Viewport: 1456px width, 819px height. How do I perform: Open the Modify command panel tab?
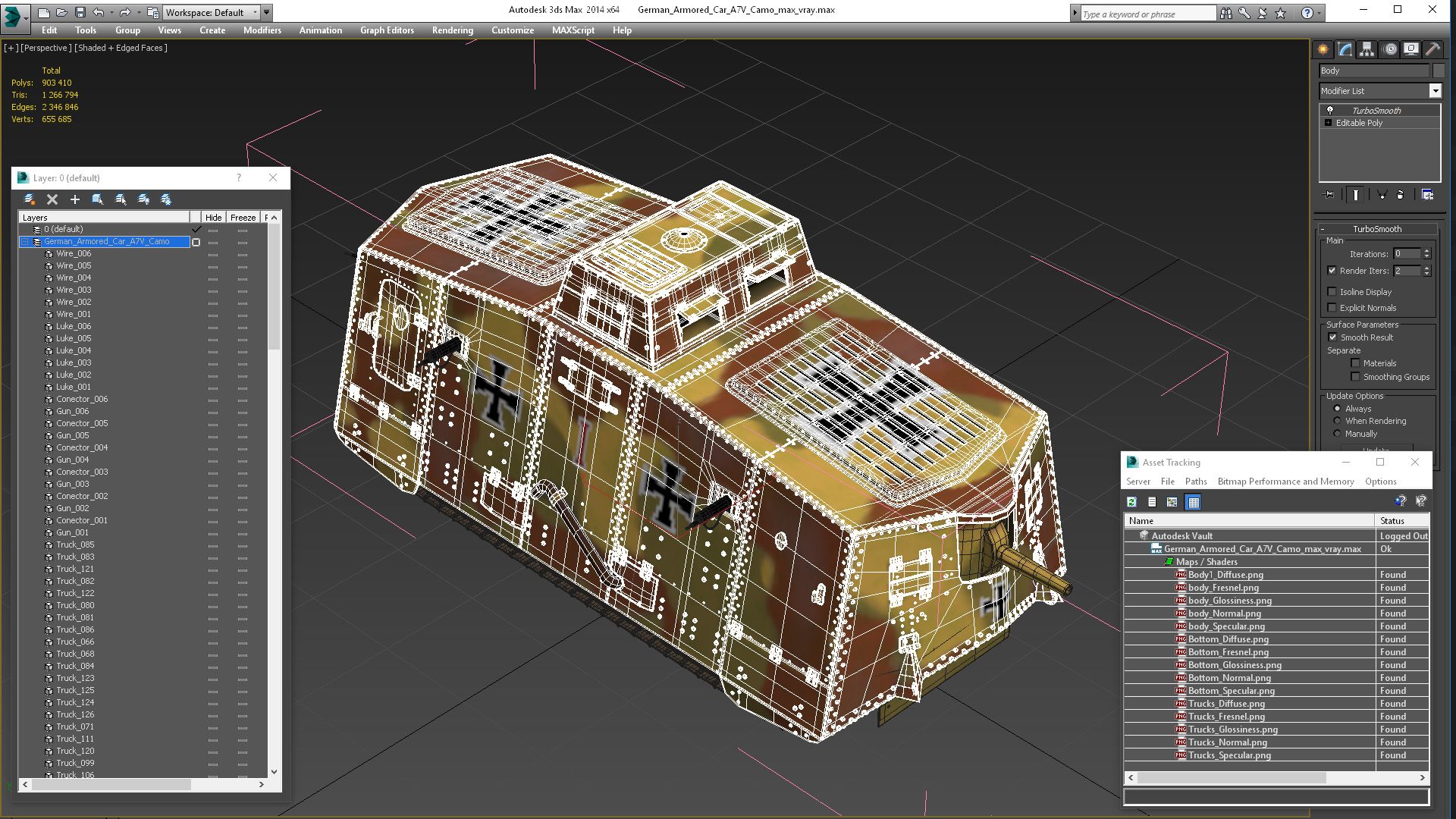click(1345, 49)
